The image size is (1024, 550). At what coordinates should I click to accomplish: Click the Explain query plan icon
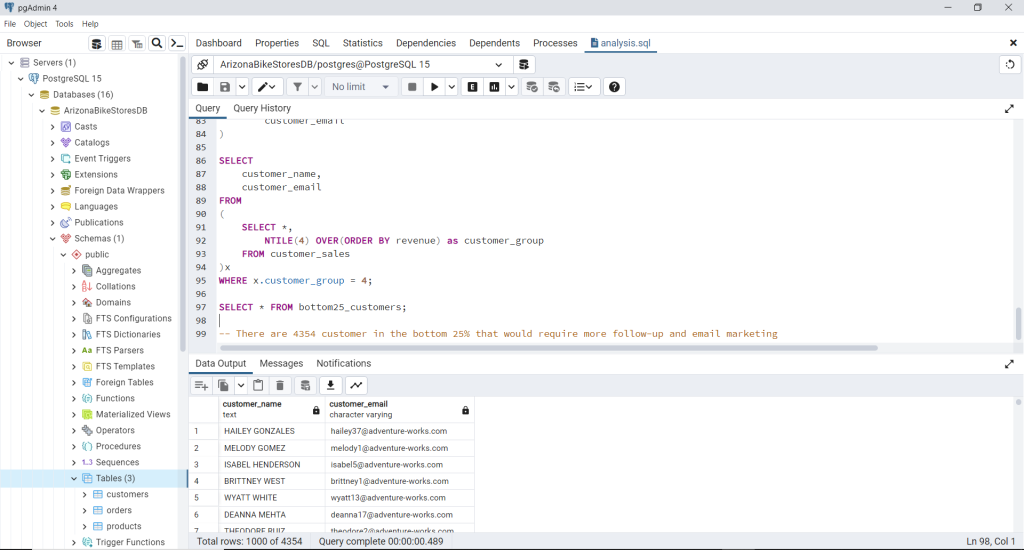[472, 87]
